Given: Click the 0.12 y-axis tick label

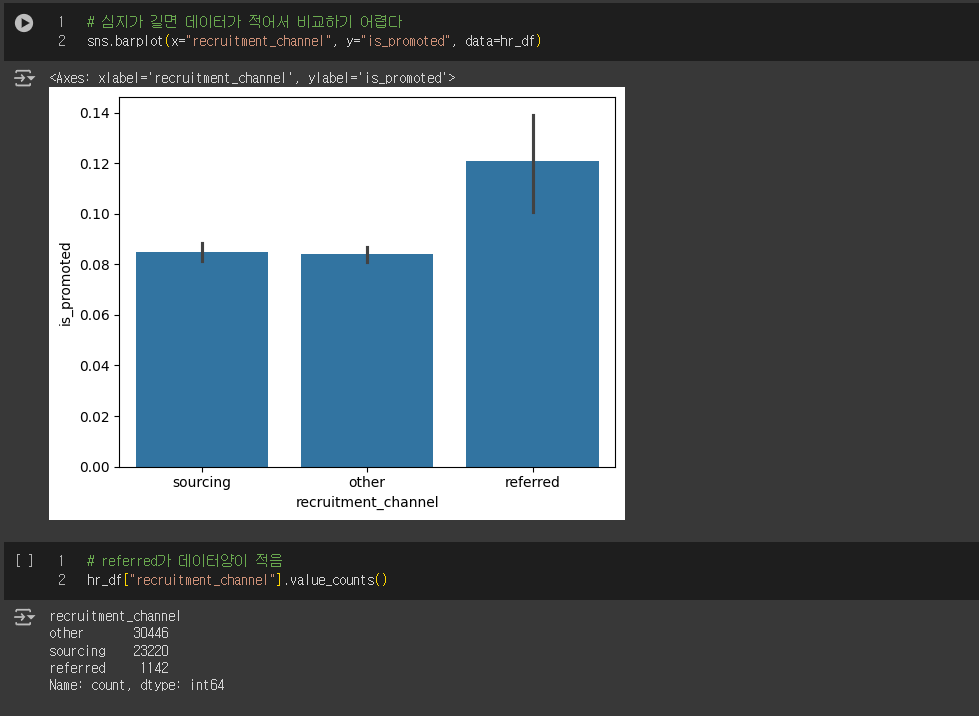Looking at the screenshot, I should pyautogui.click(x=94, y=164).
